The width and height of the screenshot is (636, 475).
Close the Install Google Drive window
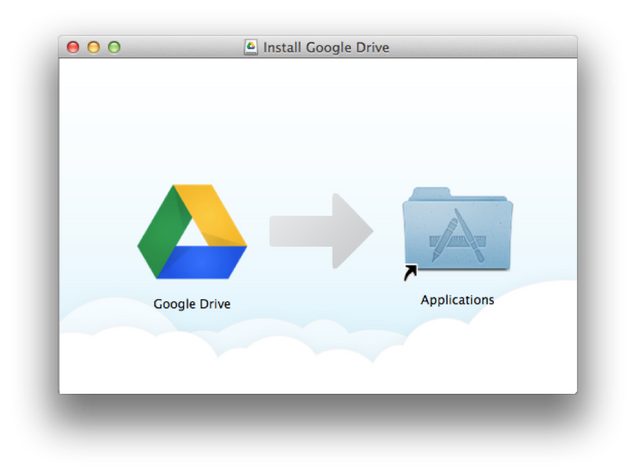coord(73,47)
